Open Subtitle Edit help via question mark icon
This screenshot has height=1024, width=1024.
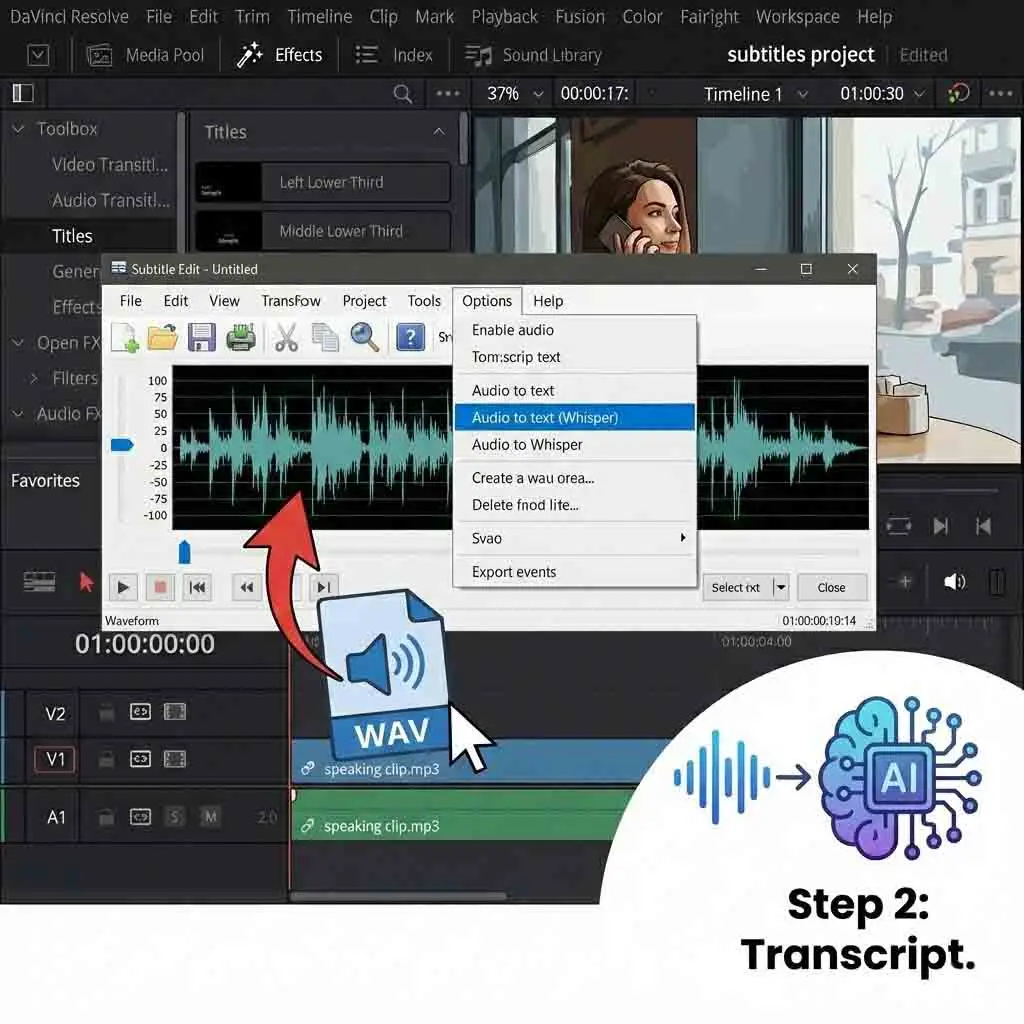(x=410, y=337)
